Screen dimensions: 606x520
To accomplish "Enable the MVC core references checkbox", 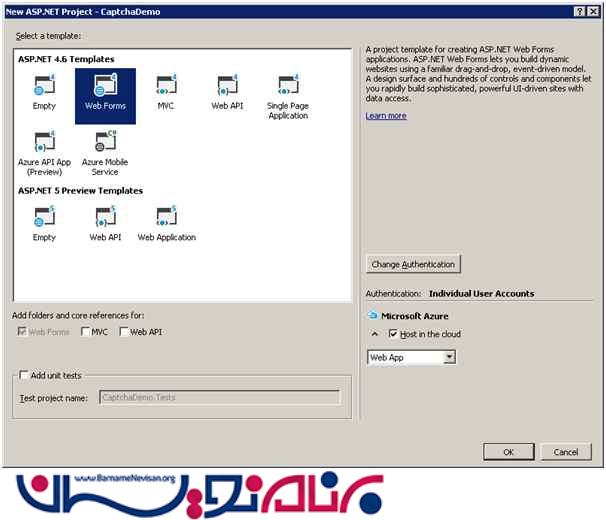I will (x=85, y=332).
